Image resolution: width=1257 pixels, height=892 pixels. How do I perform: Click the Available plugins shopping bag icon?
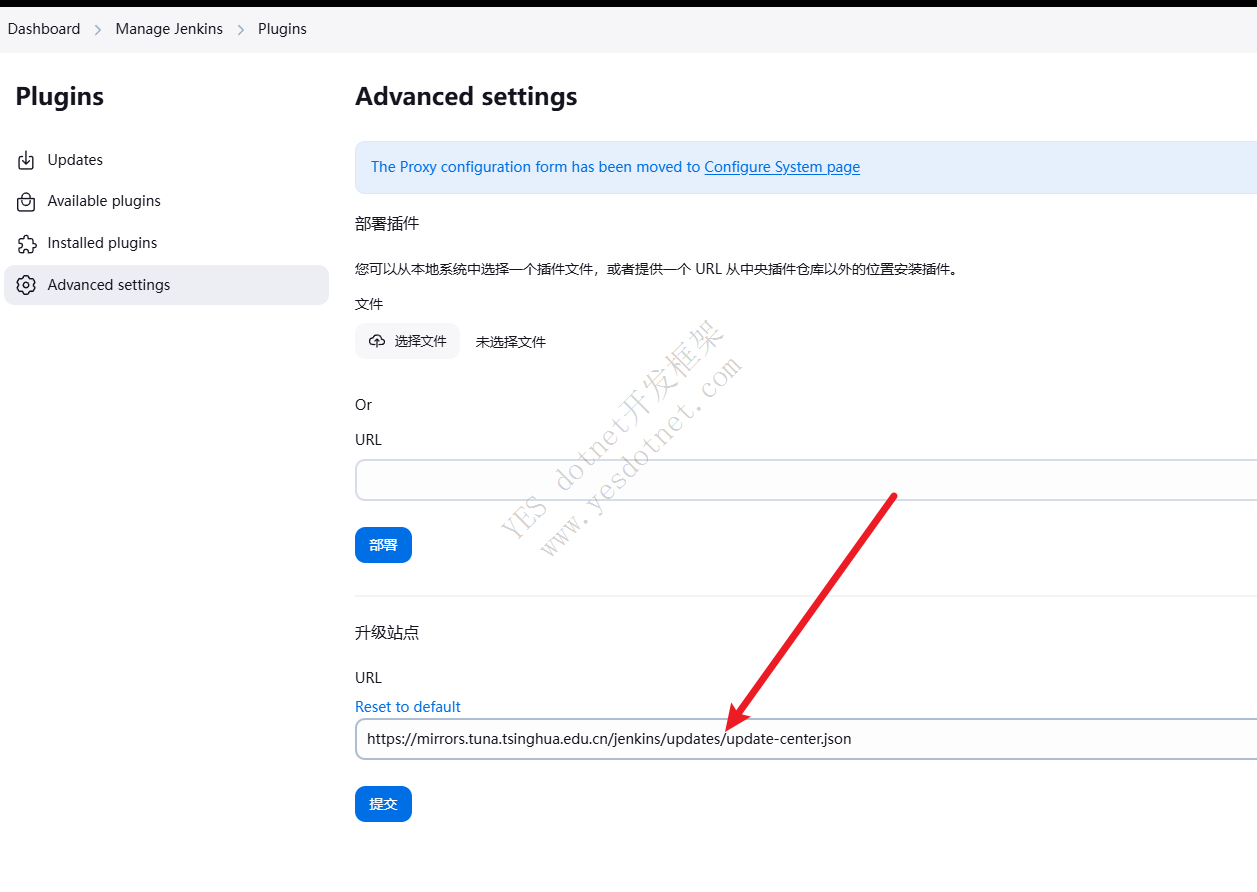[x=27, y=201]
